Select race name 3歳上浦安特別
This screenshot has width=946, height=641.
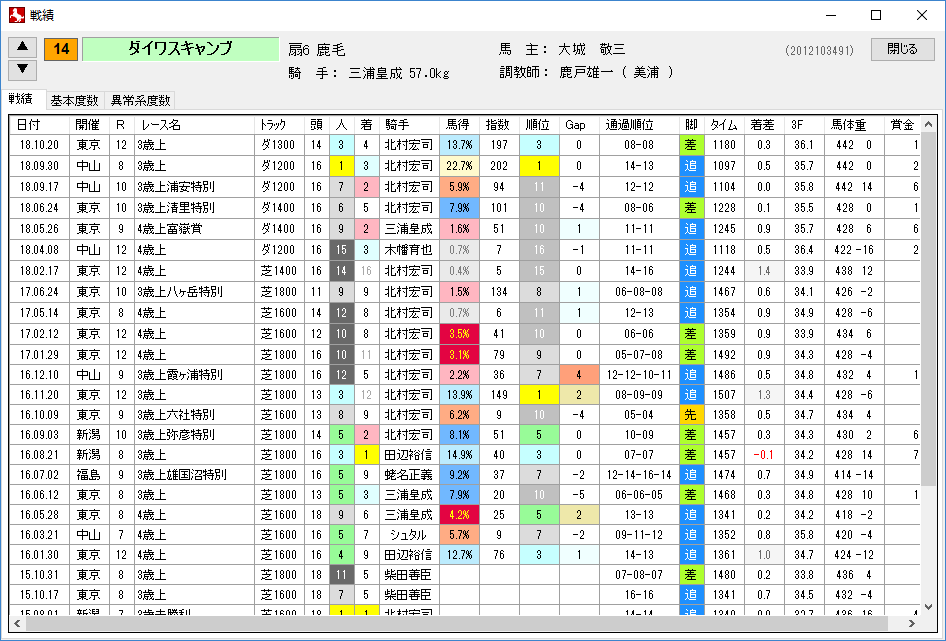point(176,187)
